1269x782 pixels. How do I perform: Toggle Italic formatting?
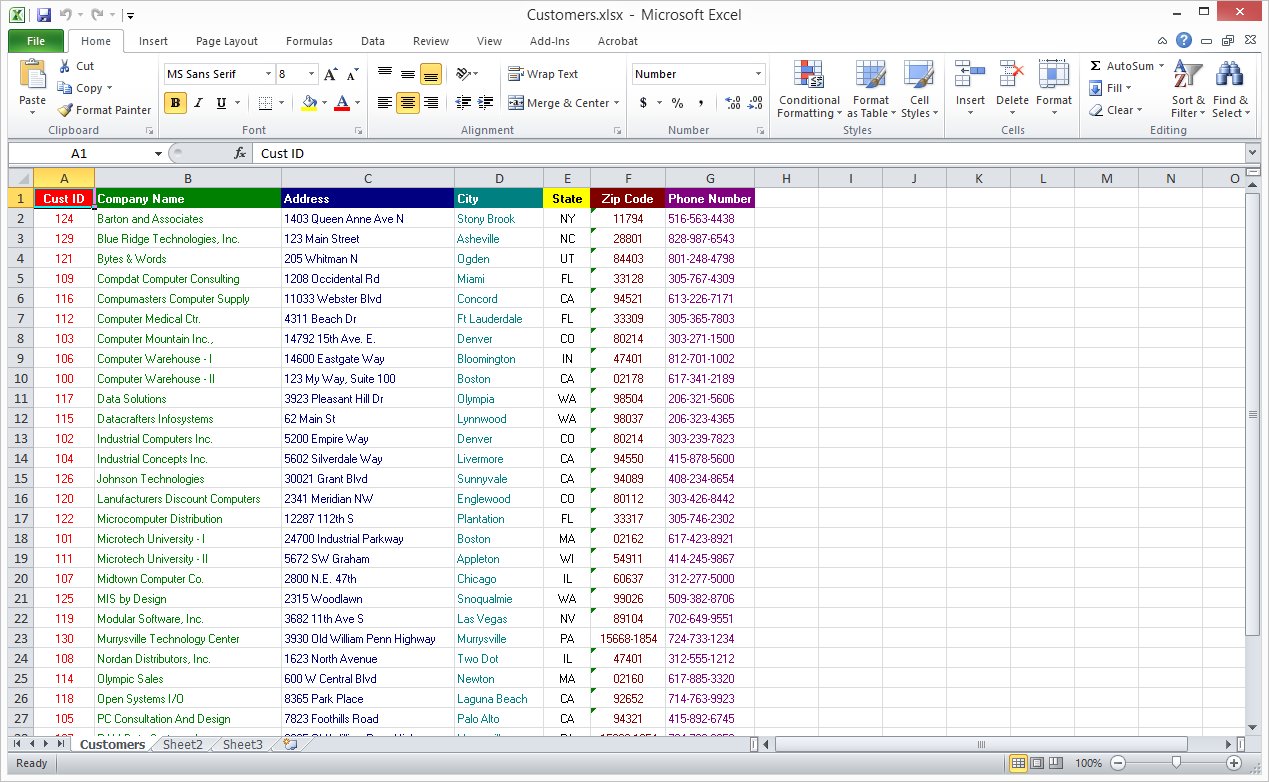tap(198, 102)
